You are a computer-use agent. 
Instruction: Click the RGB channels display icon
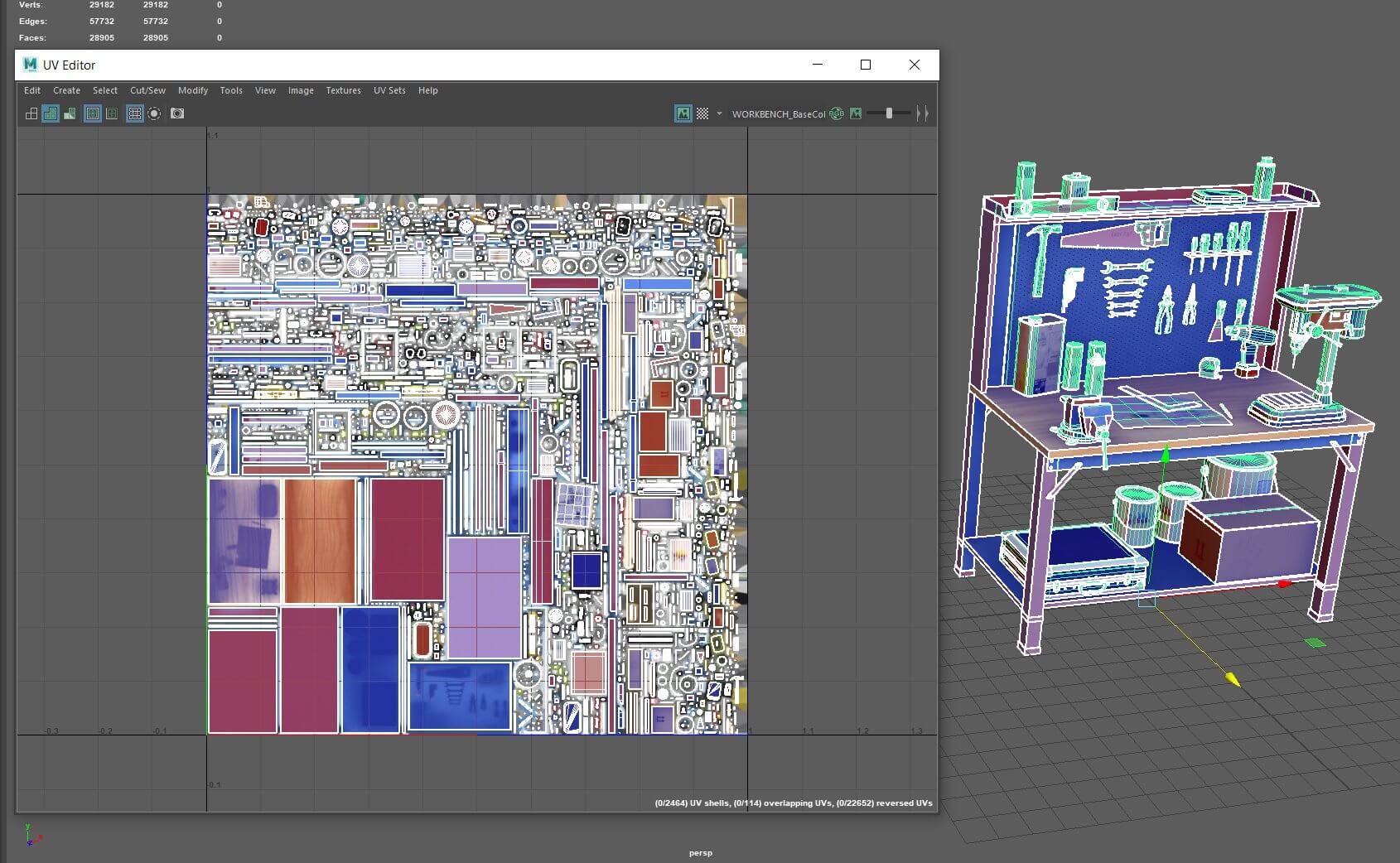click(837, 113)
